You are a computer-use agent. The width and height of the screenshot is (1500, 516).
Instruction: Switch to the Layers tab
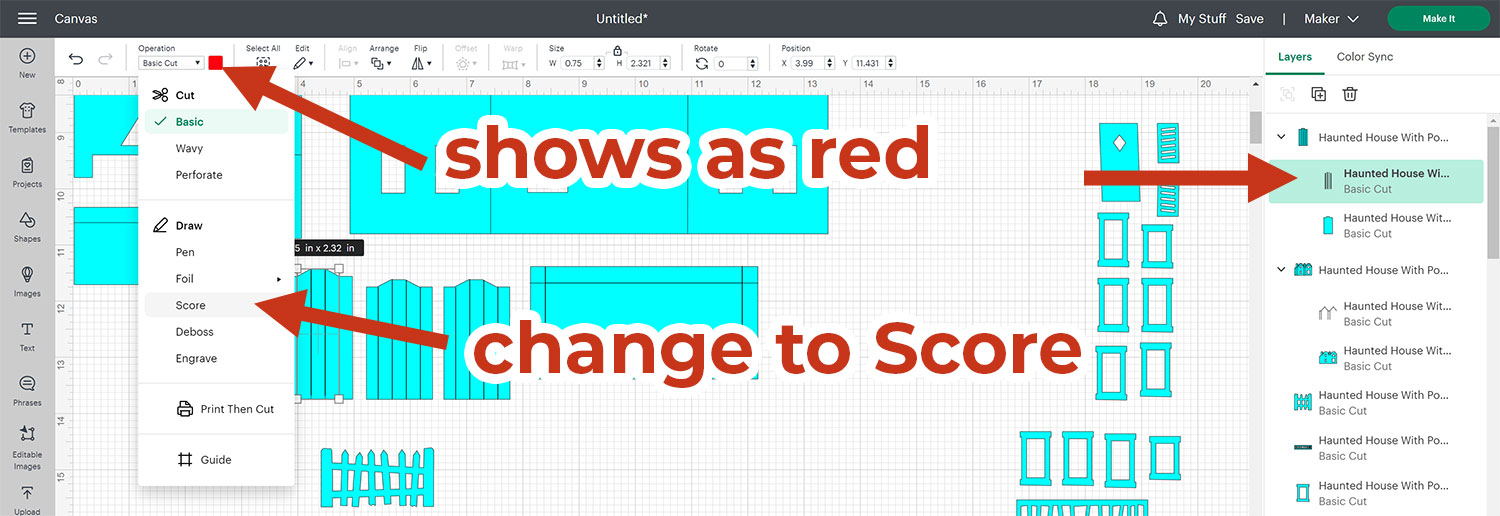coord(1295,57)
